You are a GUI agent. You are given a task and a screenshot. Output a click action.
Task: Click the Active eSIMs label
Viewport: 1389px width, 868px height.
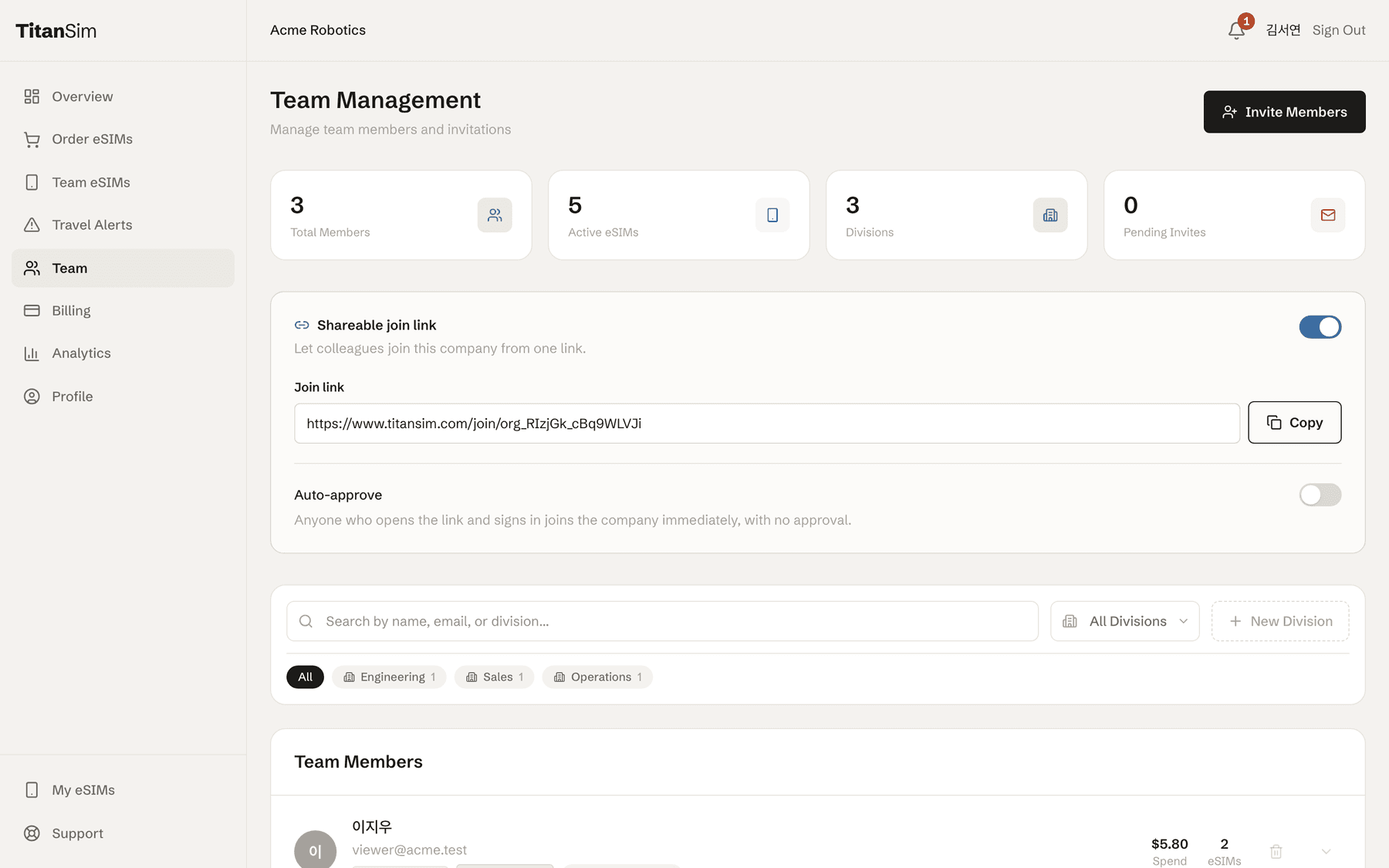[x=603, y=232]
